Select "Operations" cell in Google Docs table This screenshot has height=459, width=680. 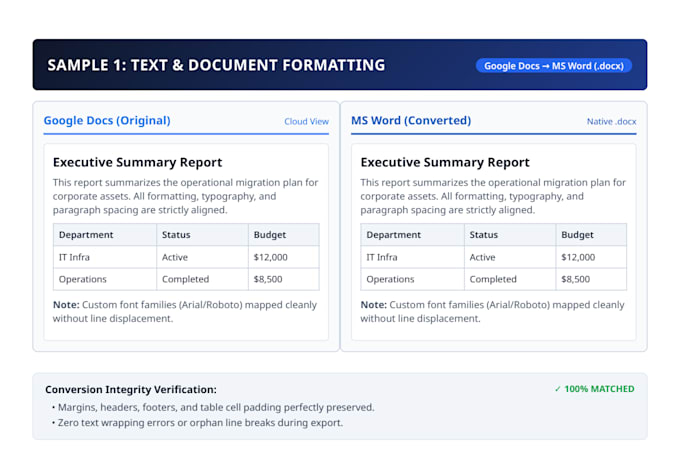[x=105, y=279]
